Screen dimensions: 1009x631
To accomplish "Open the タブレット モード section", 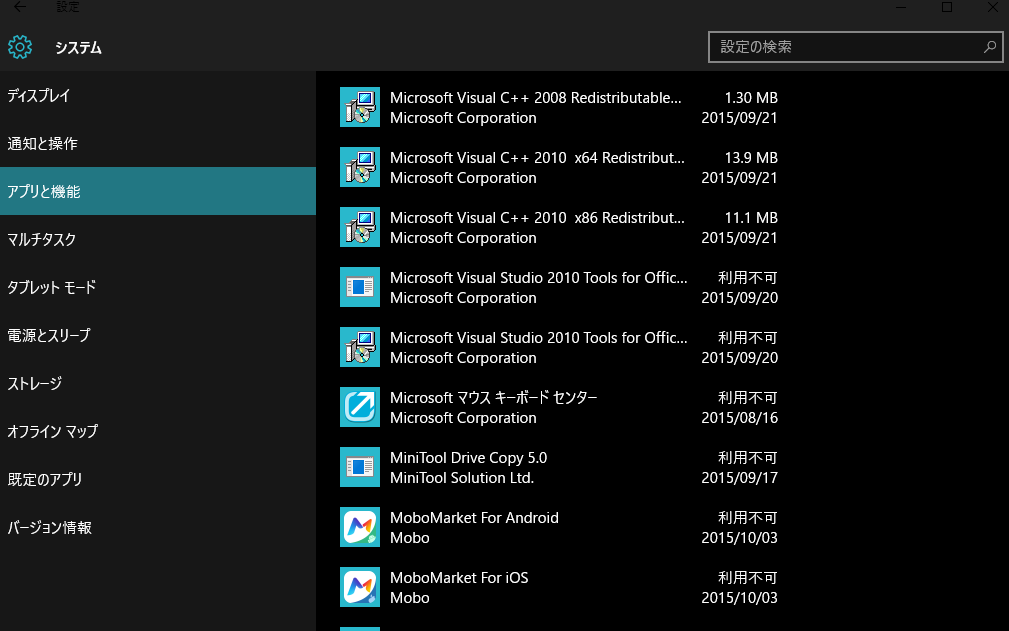I will [x=158, y=287].
